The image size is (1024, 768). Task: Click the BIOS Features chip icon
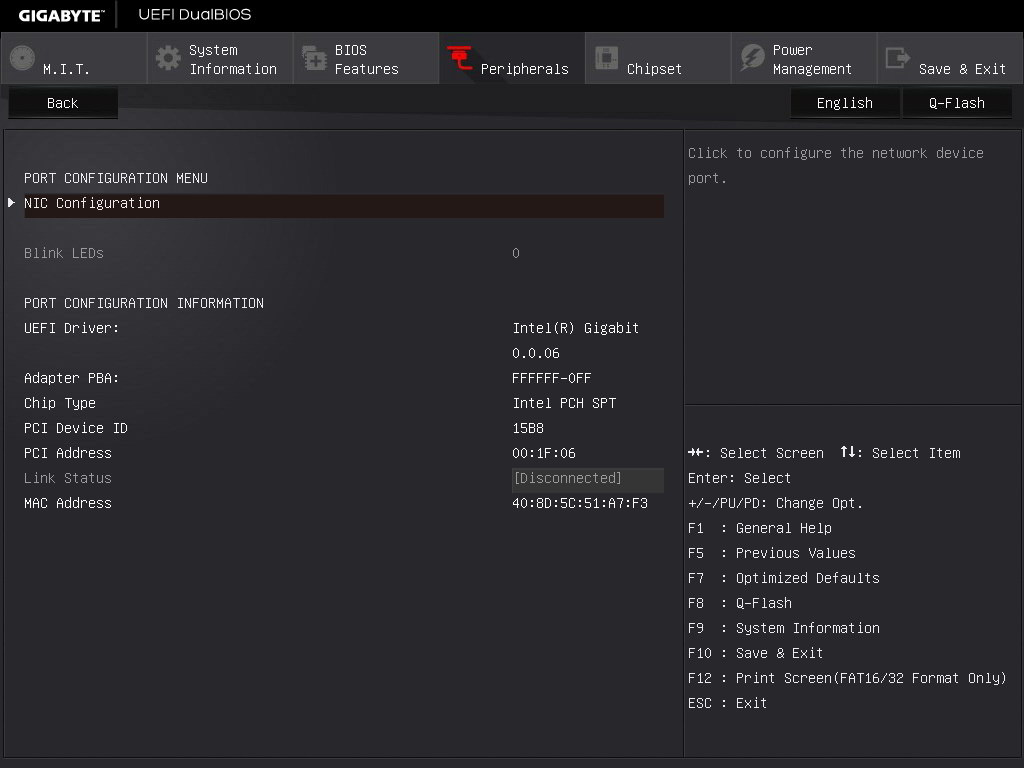tap(314, 59)
